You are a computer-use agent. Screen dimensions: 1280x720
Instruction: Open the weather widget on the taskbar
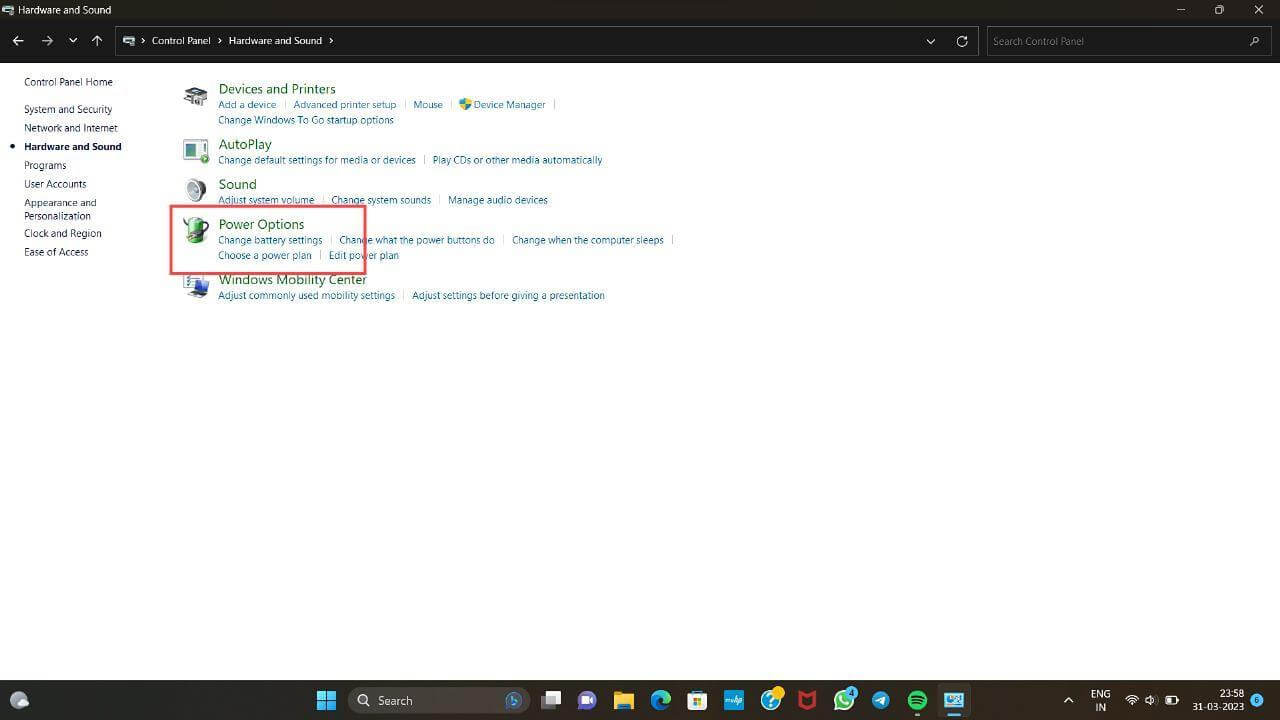pos(20,700)
